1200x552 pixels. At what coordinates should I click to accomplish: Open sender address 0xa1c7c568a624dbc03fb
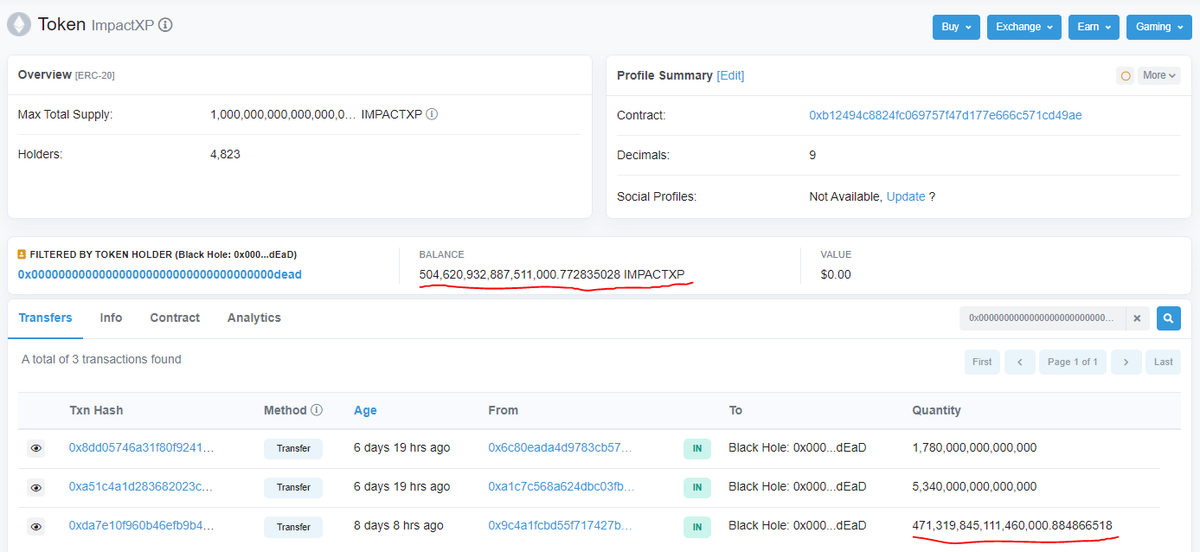pos(561,487)
